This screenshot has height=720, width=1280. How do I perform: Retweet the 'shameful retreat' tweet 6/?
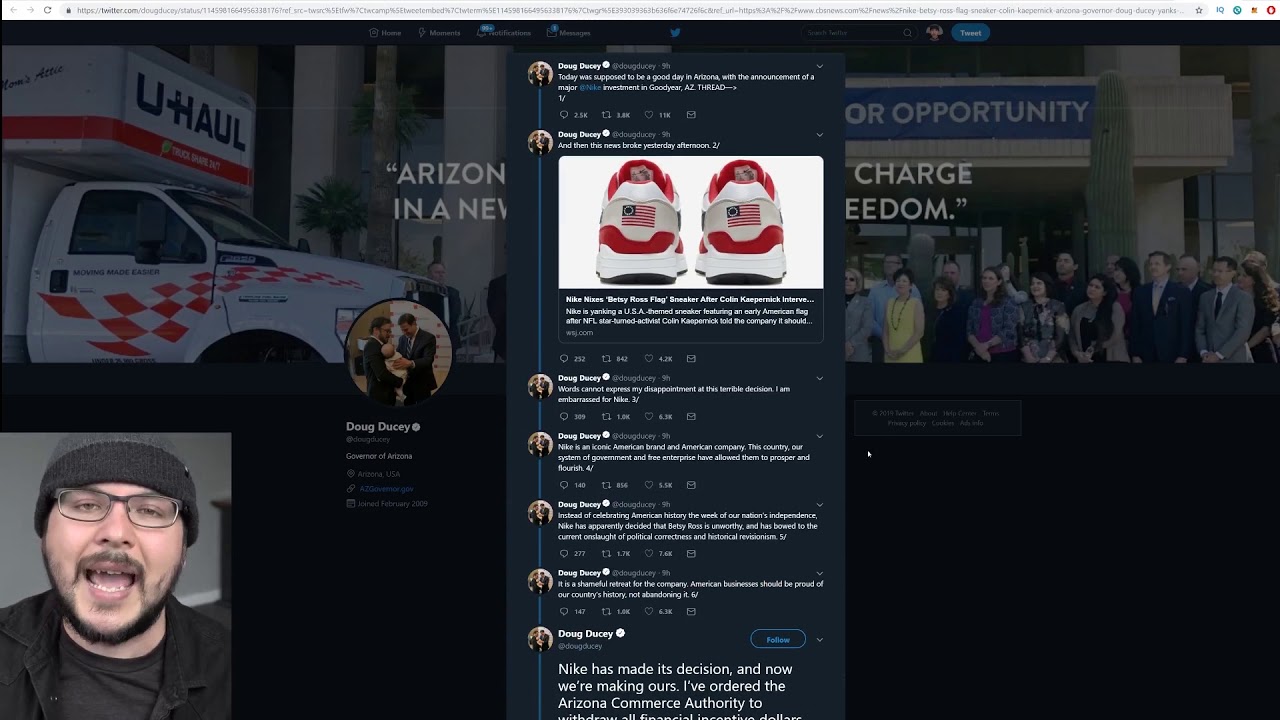(x=606, y=612)
